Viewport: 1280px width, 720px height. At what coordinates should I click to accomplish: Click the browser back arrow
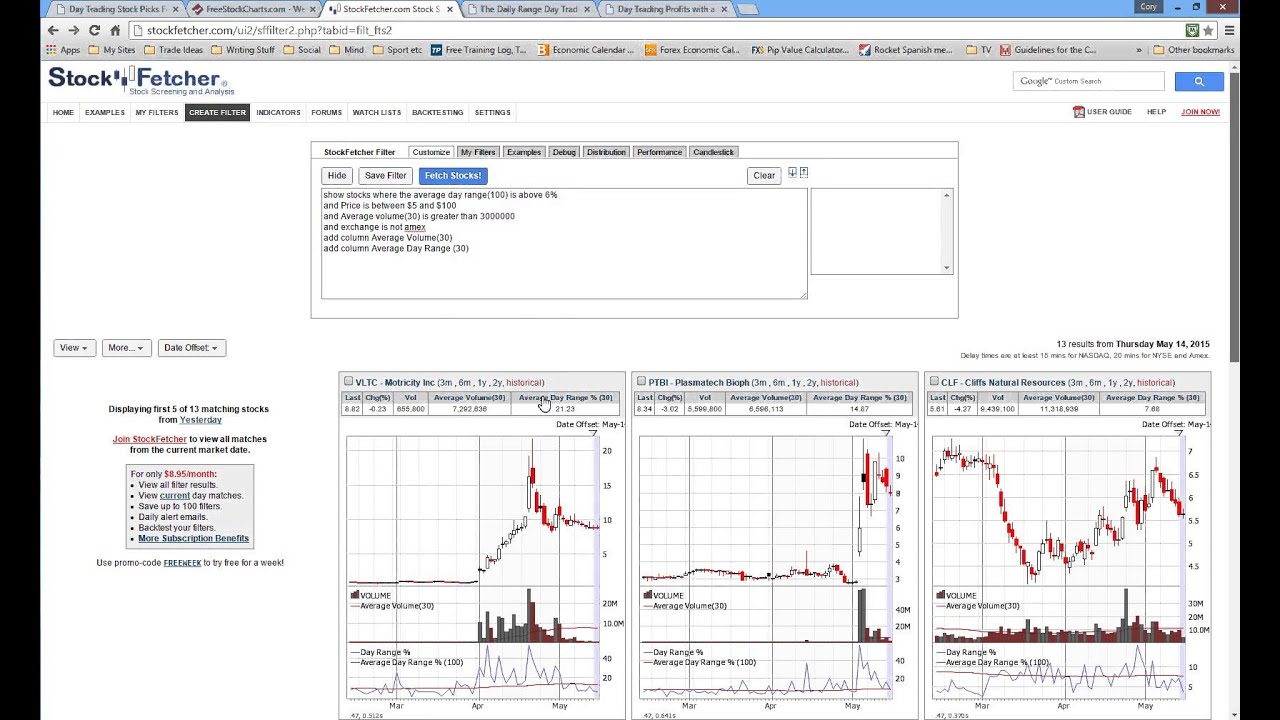[53, 30]
